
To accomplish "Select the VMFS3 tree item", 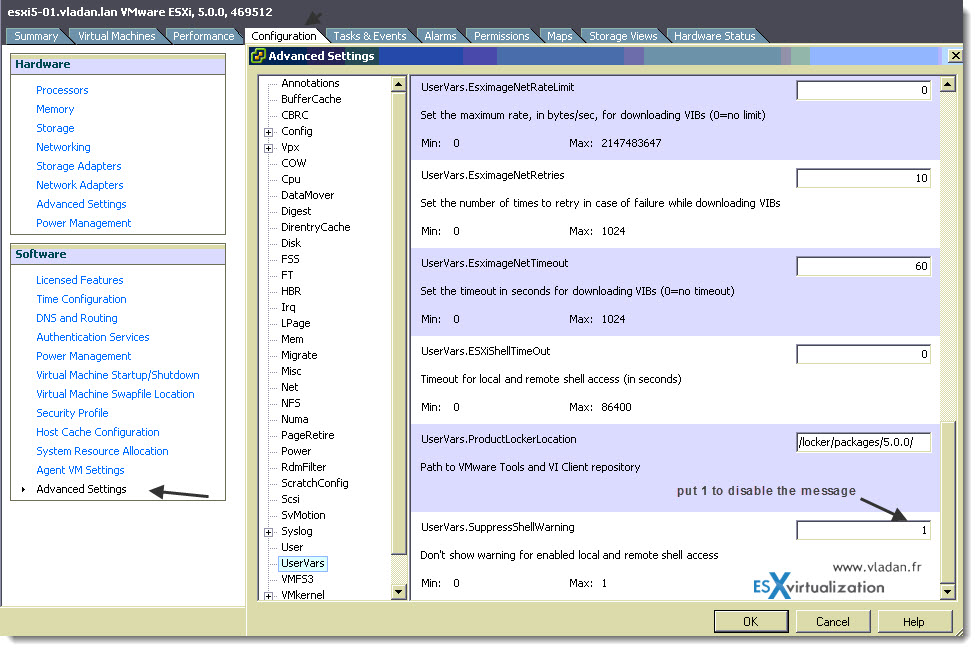I will point(297,579).
